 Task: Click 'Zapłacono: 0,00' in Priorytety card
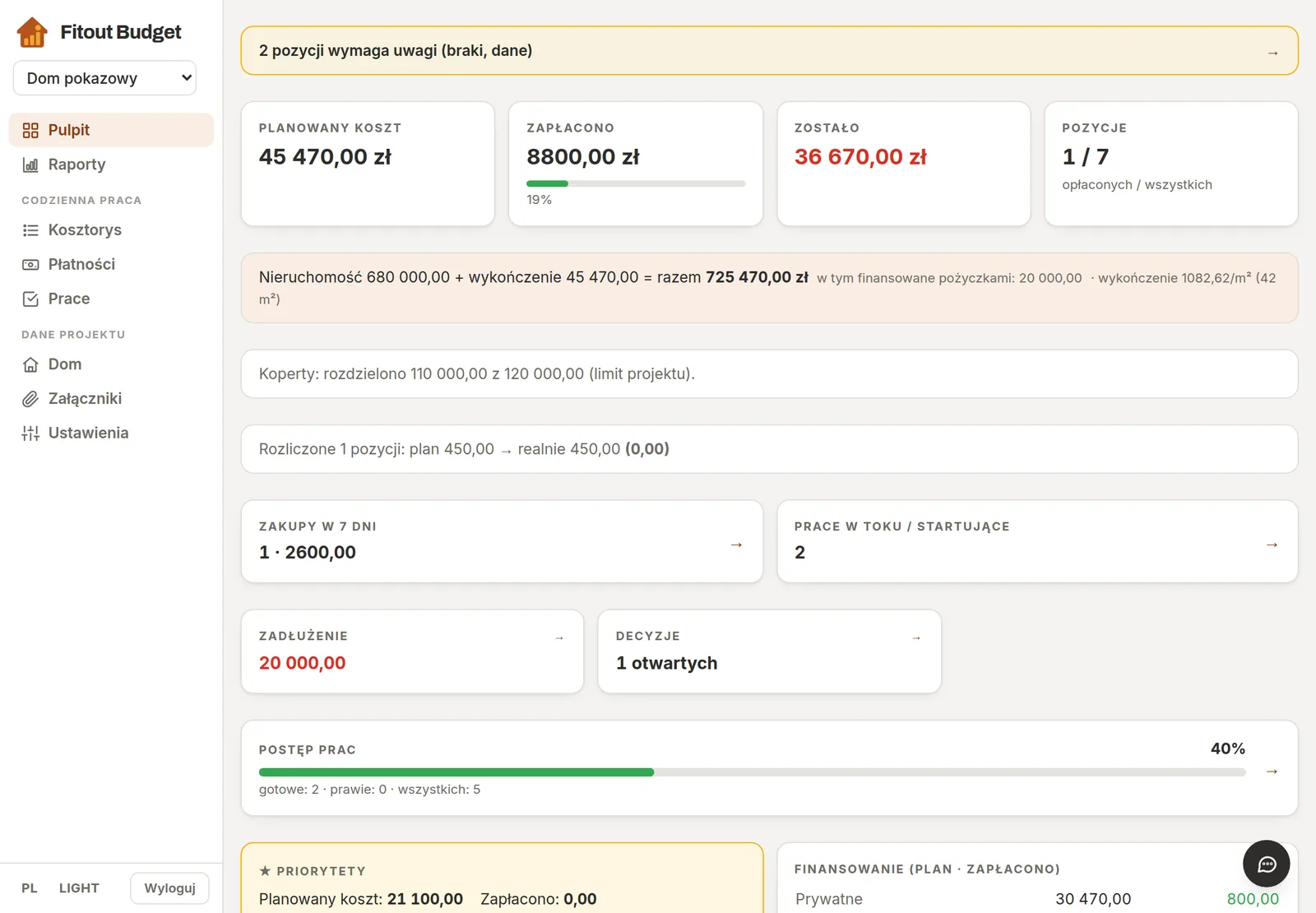coord(539,899)
